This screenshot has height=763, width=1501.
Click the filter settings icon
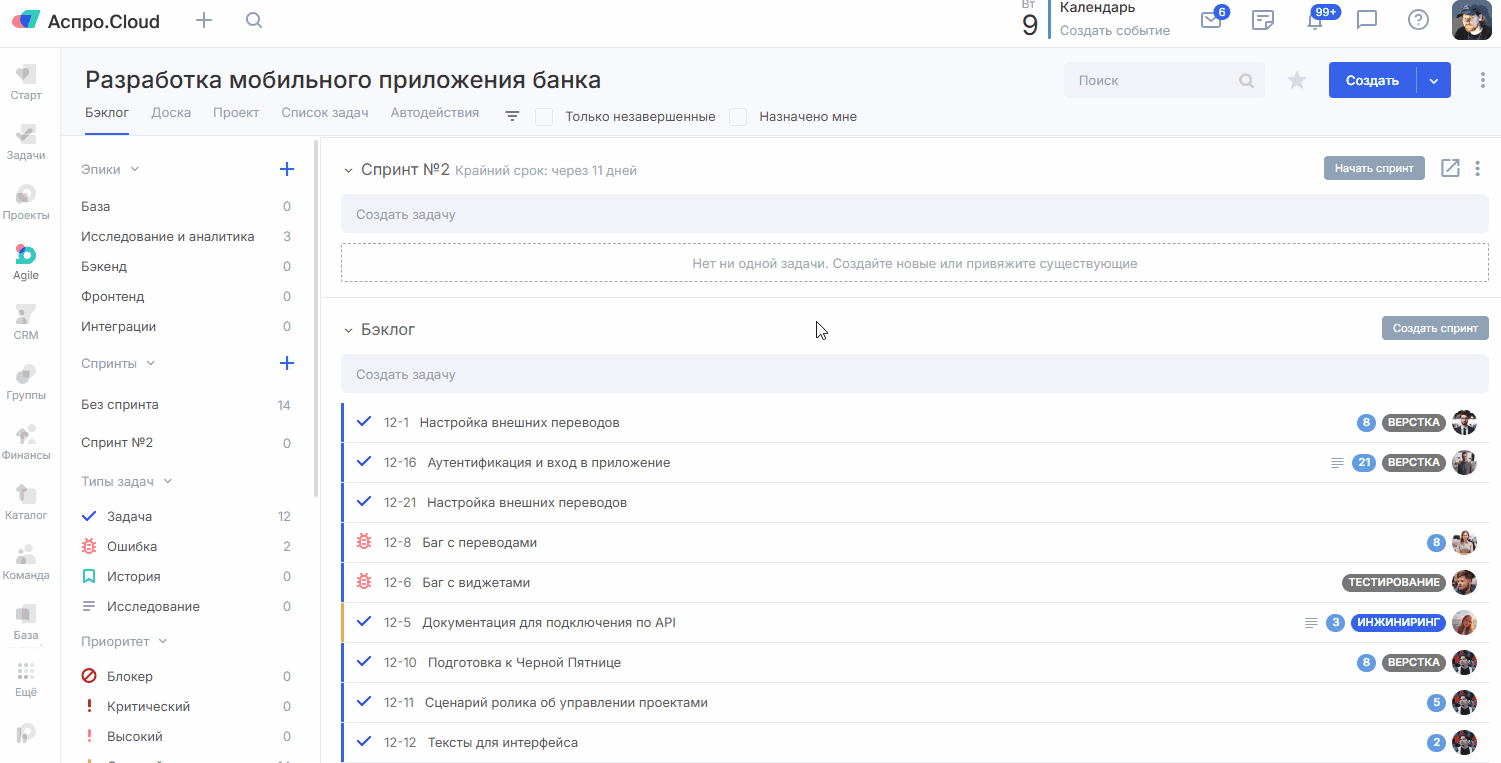(x=512, y=116)
